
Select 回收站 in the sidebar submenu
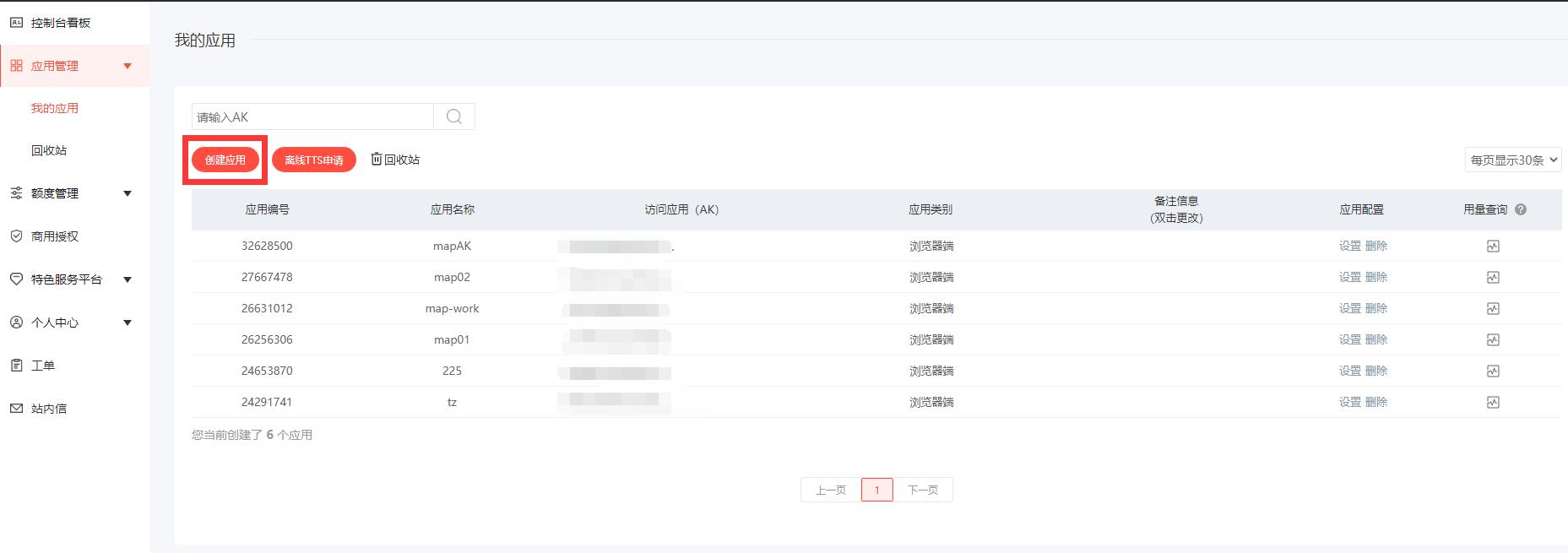click(x=49, y=150)
